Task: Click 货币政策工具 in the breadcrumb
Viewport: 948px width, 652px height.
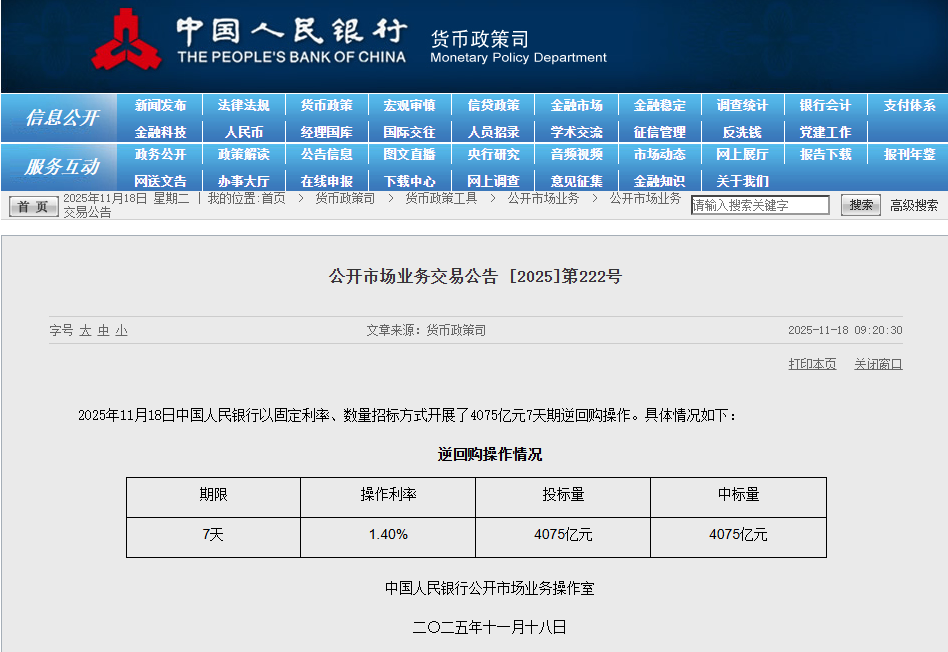Action: [441, 198]
